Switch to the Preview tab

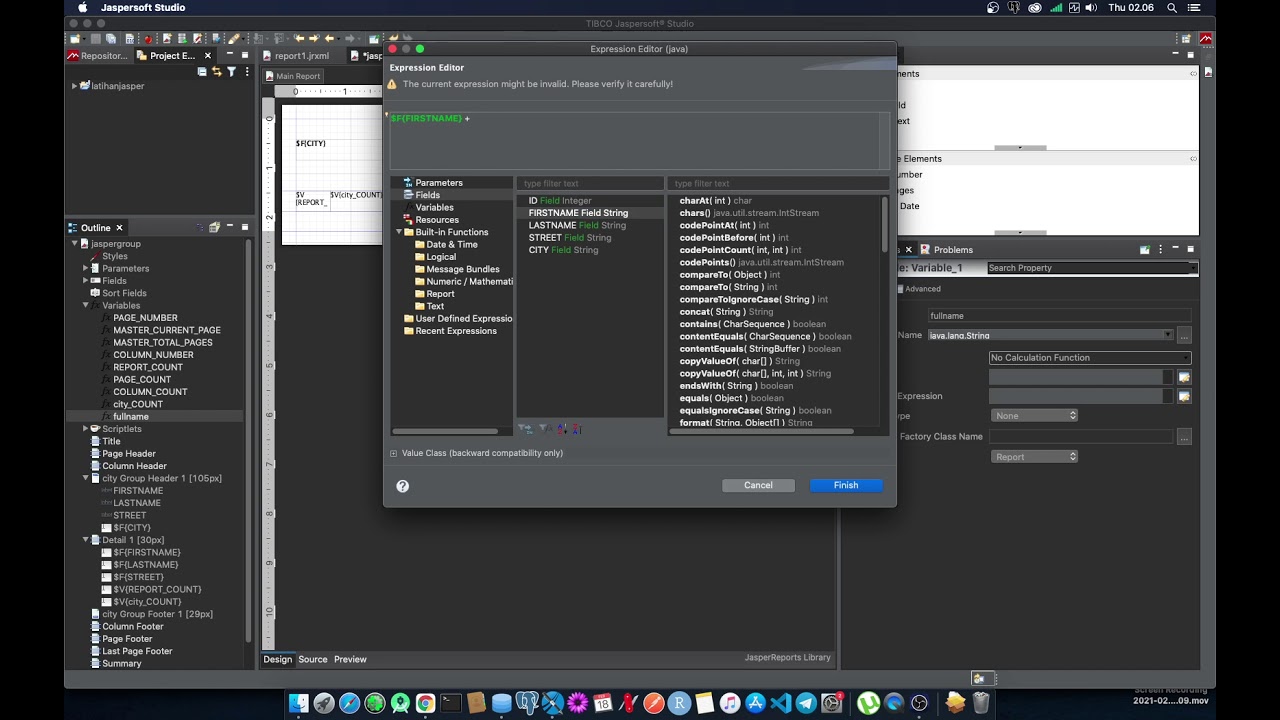point(350,660)
